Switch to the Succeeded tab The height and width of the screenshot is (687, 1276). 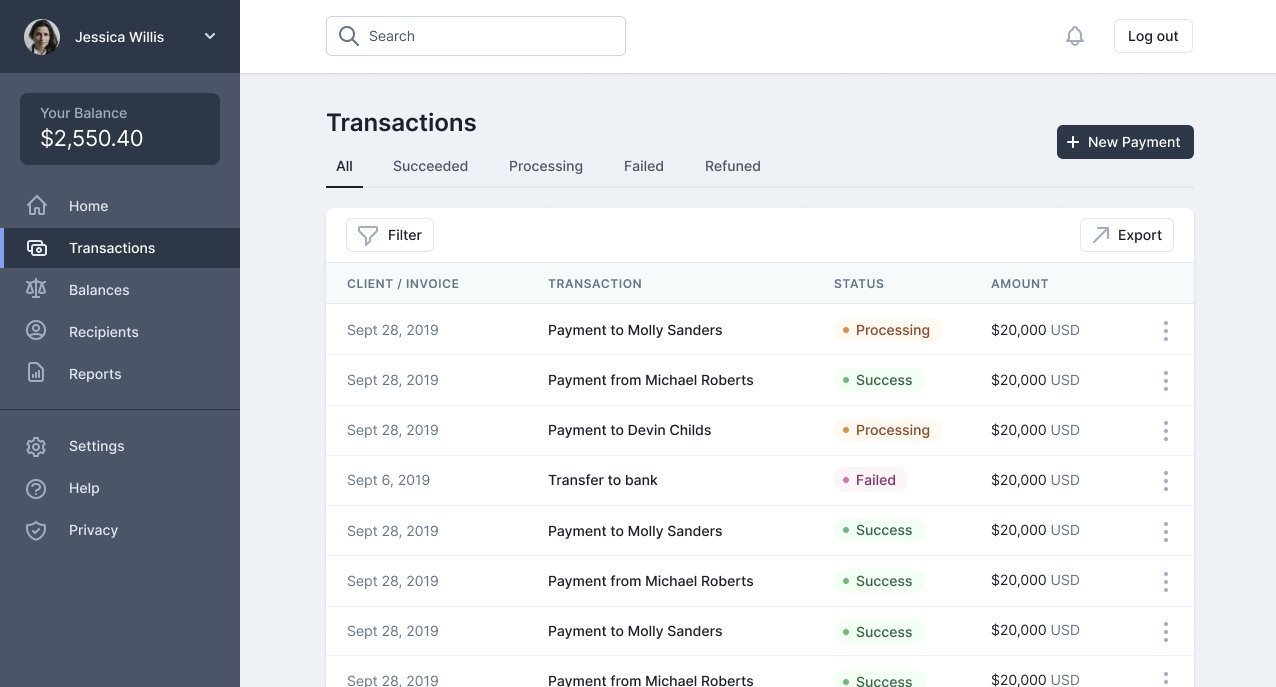tap(430, 166)
